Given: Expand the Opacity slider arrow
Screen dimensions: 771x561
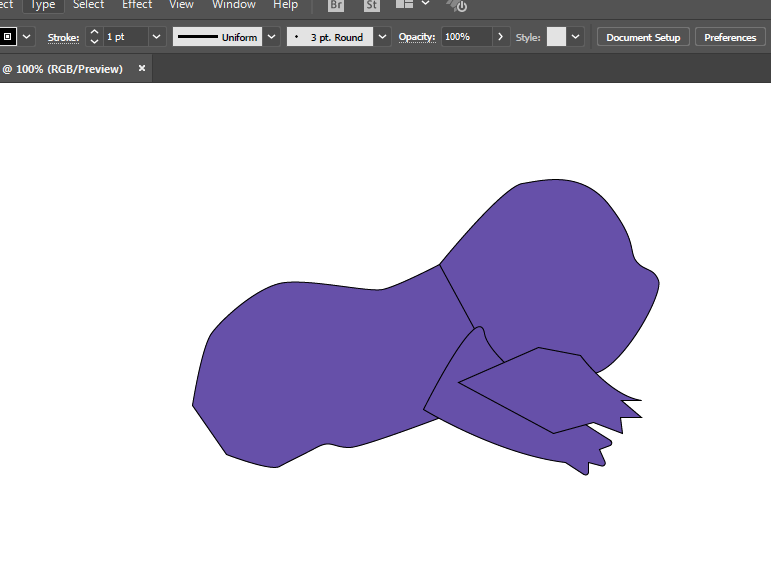Looking at the screenshot, I should [x=501, y=37].
